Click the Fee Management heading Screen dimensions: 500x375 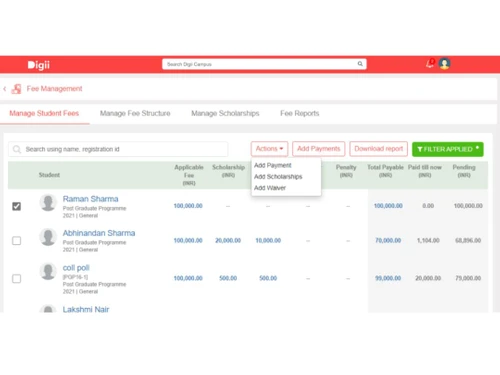[54, 89]
